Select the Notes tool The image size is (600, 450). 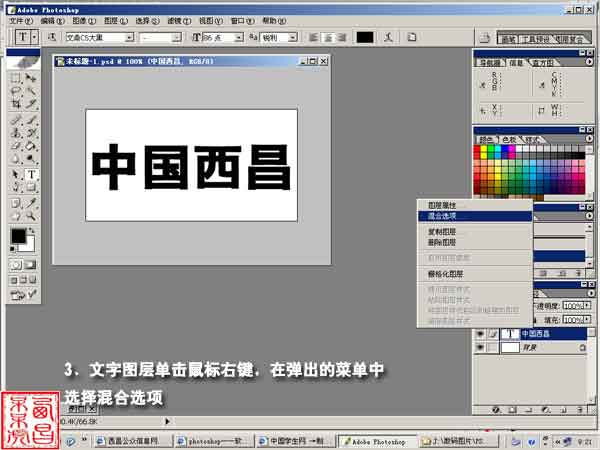(x=16, y=203)
